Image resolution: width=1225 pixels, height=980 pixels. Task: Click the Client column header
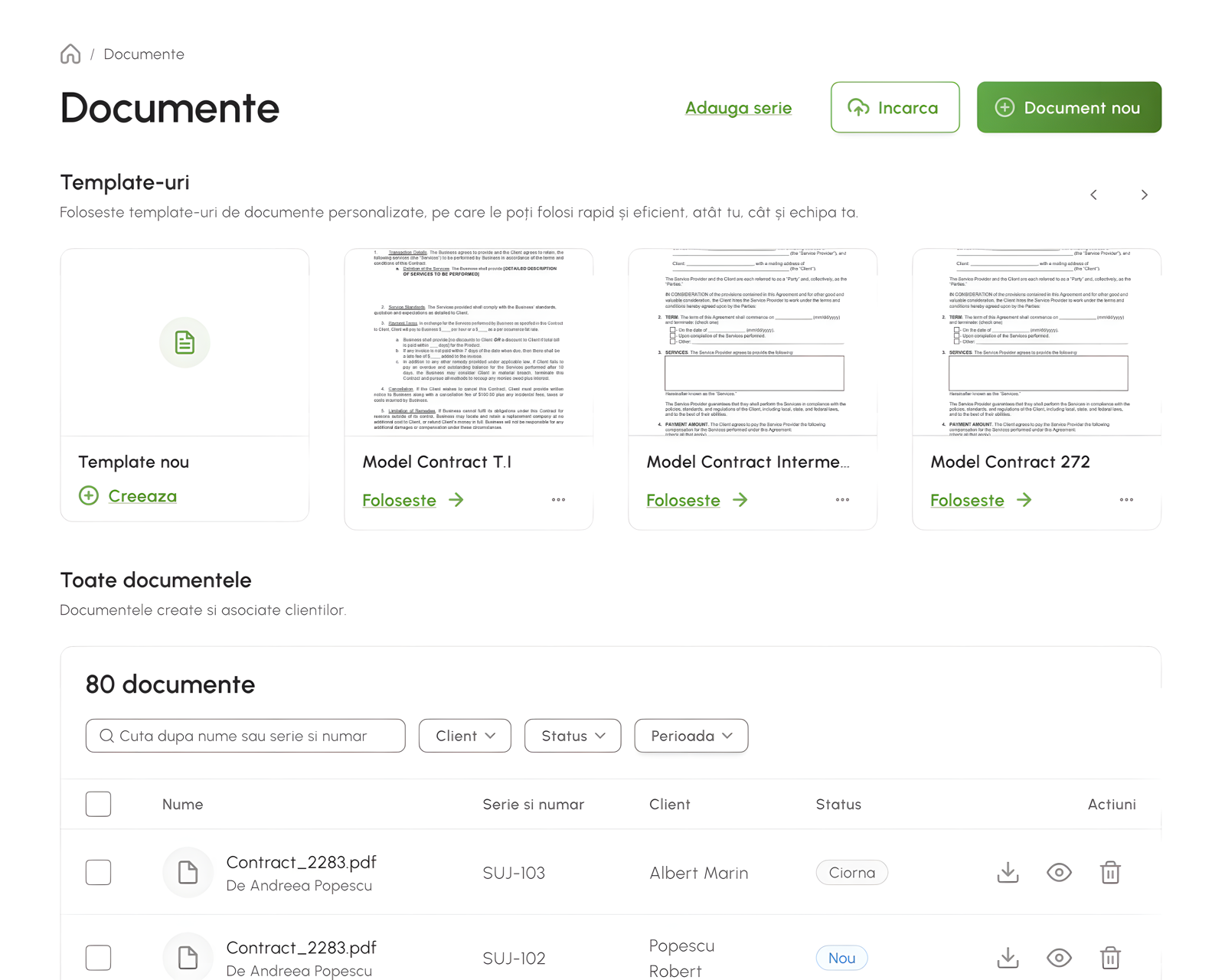(670, 805)
